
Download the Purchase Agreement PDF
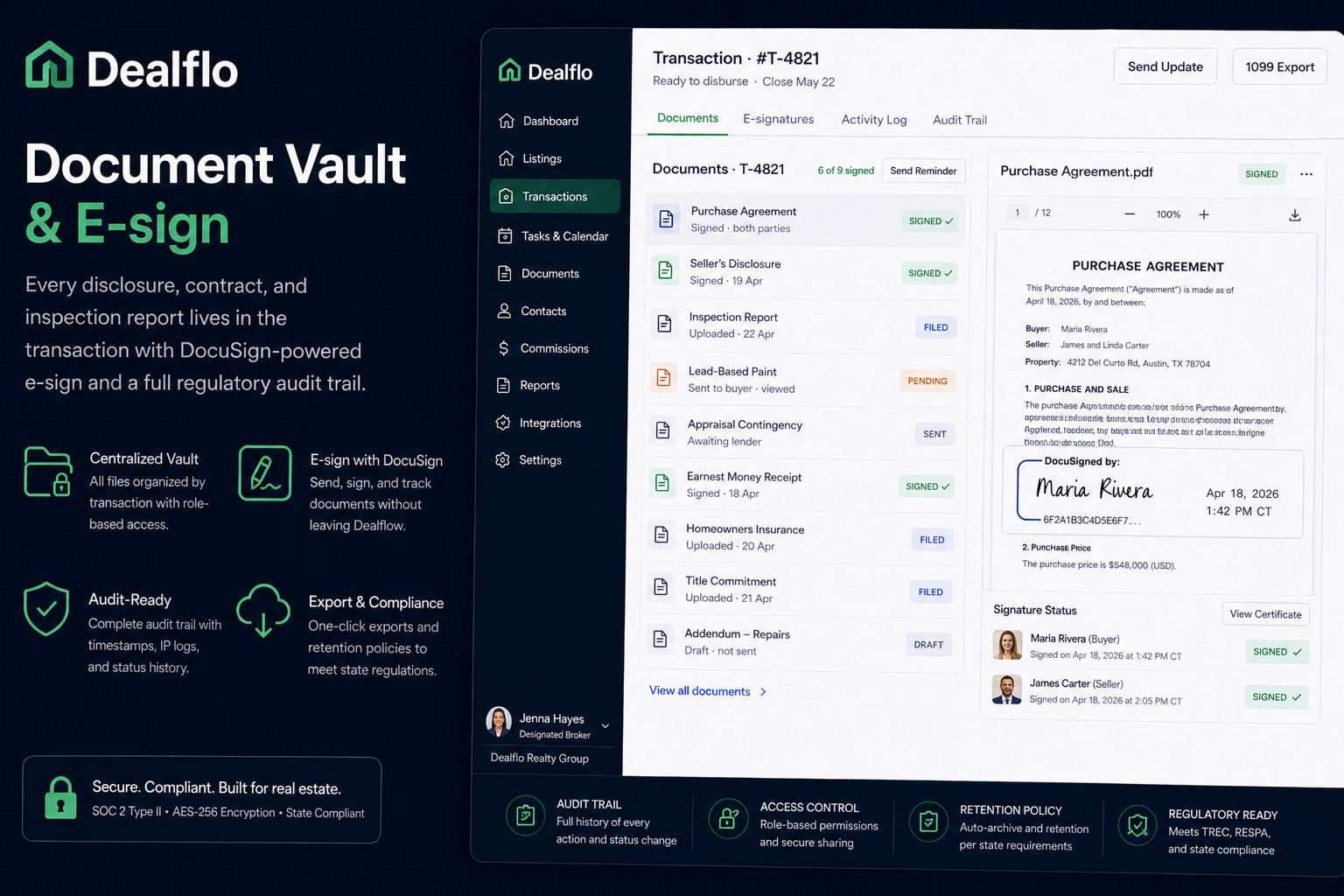[x=1295, y=215]
